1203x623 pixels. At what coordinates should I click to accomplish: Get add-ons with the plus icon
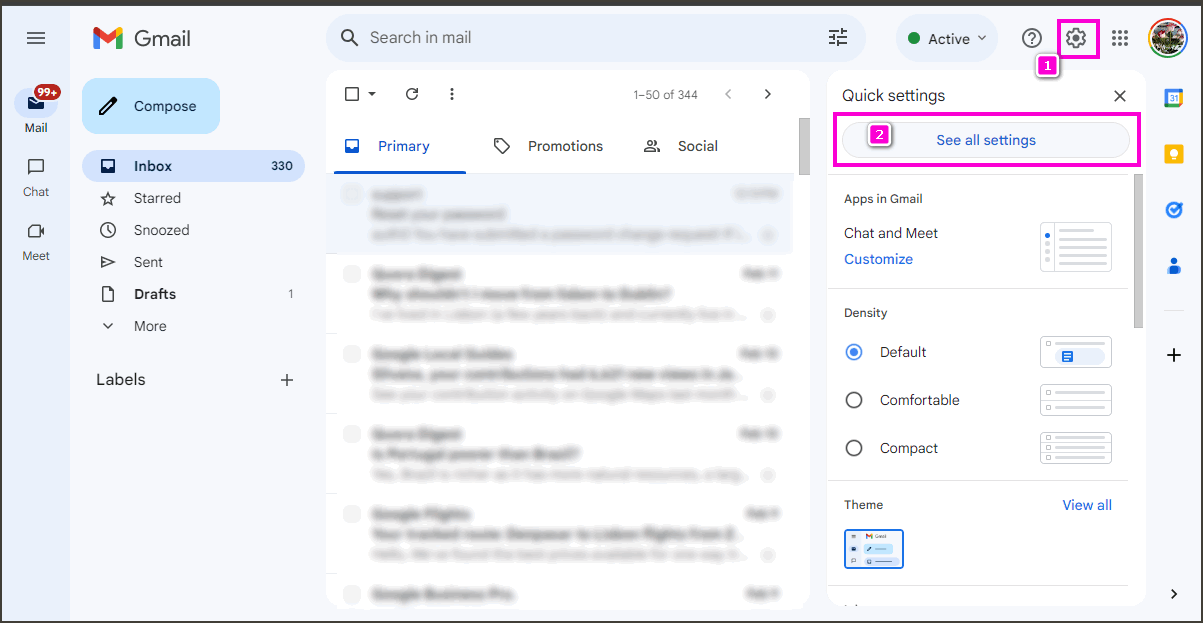click(x=1174, y=355)
